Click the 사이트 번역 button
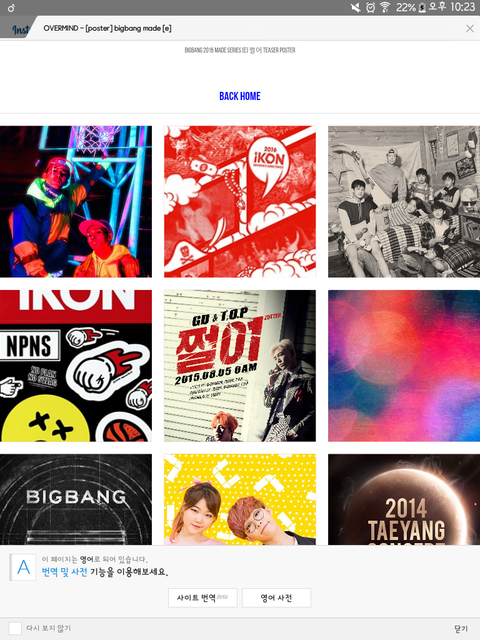This screenshot has width=480, height=640. (x=203, y=598)
